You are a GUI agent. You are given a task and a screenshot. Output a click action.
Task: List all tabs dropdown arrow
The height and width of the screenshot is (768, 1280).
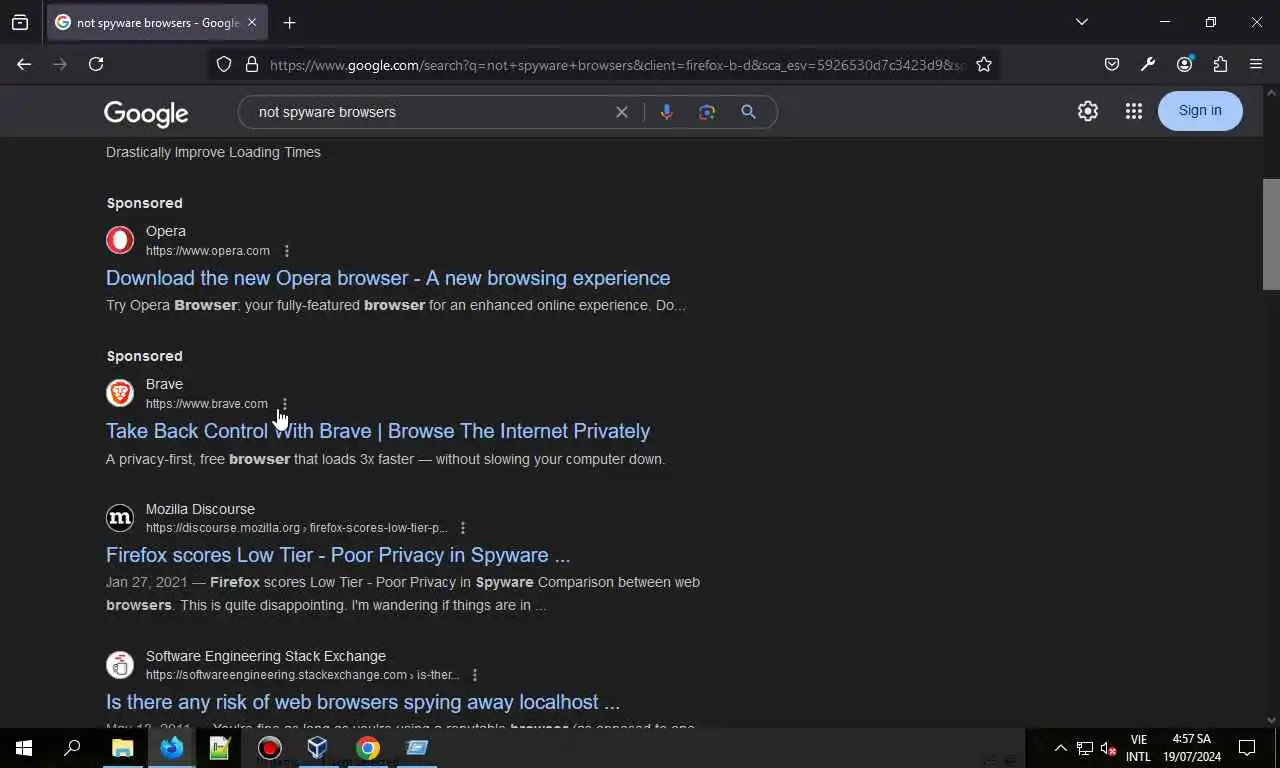tap(1082, 22)
